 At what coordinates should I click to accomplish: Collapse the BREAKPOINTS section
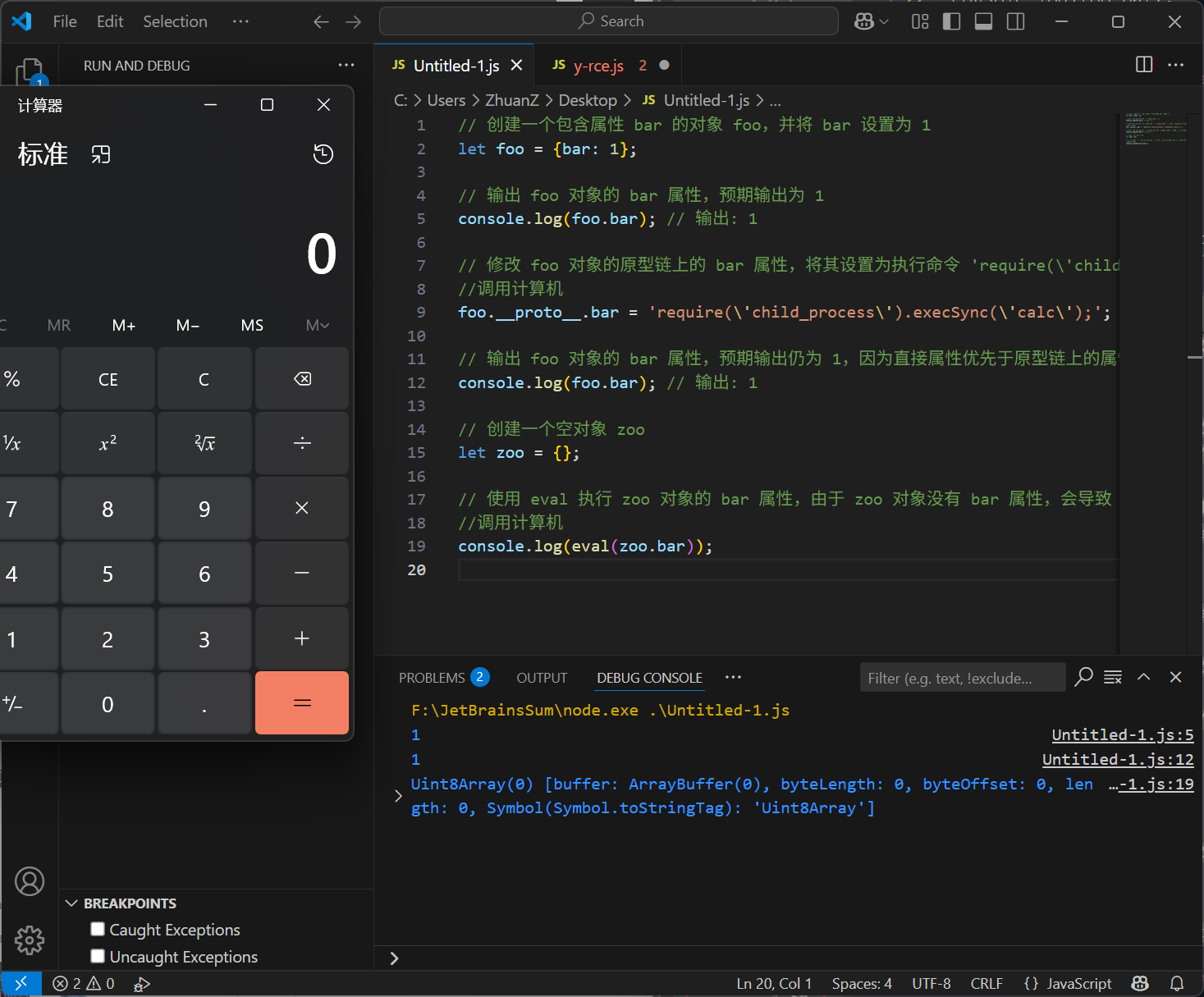click(72, 903)
